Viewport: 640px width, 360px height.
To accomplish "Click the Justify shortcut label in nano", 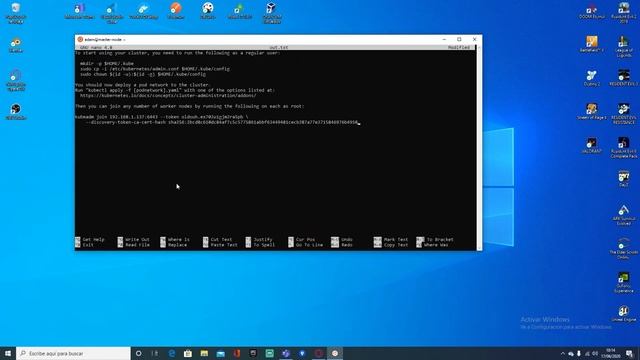I will 263,240.
